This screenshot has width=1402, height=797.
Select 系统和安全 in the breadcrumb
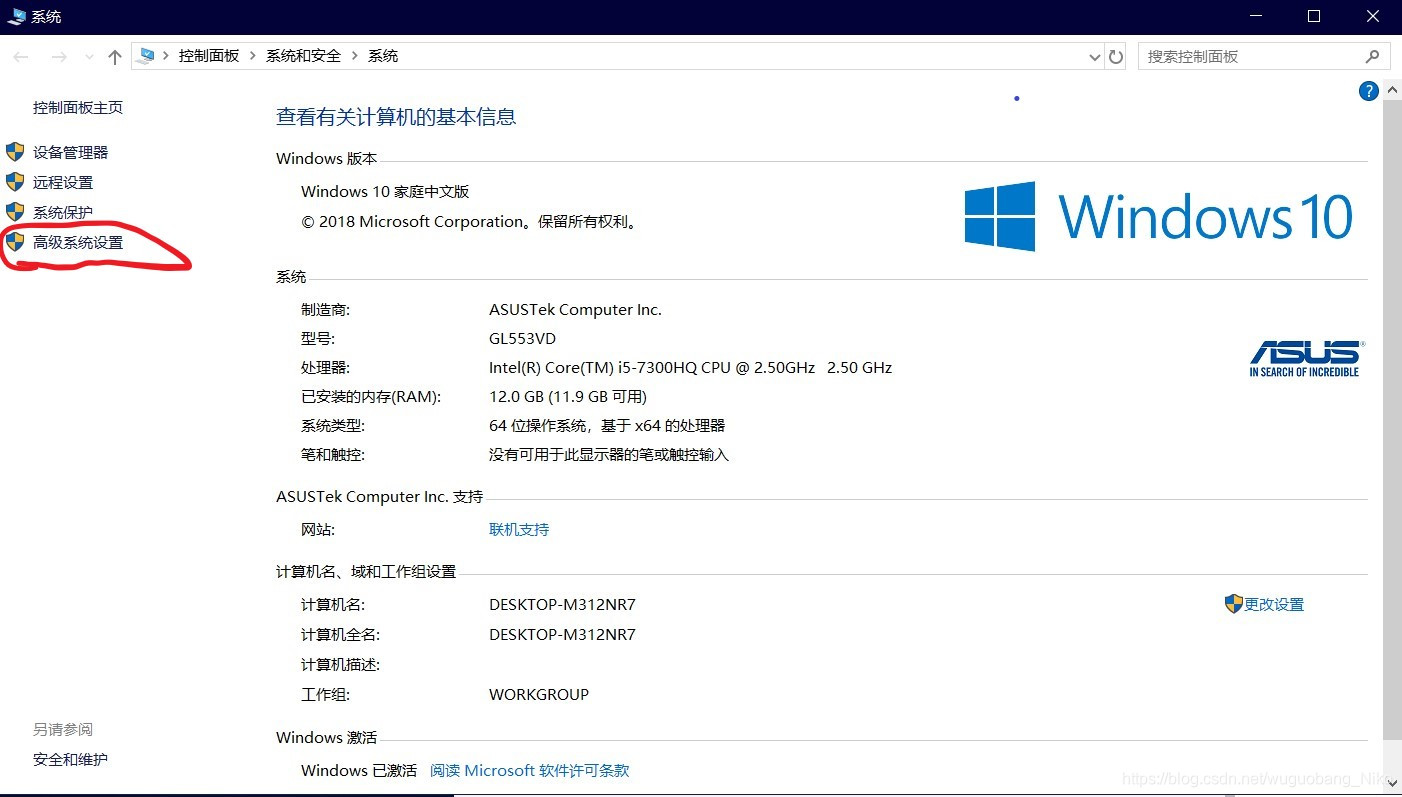(303, 56)
